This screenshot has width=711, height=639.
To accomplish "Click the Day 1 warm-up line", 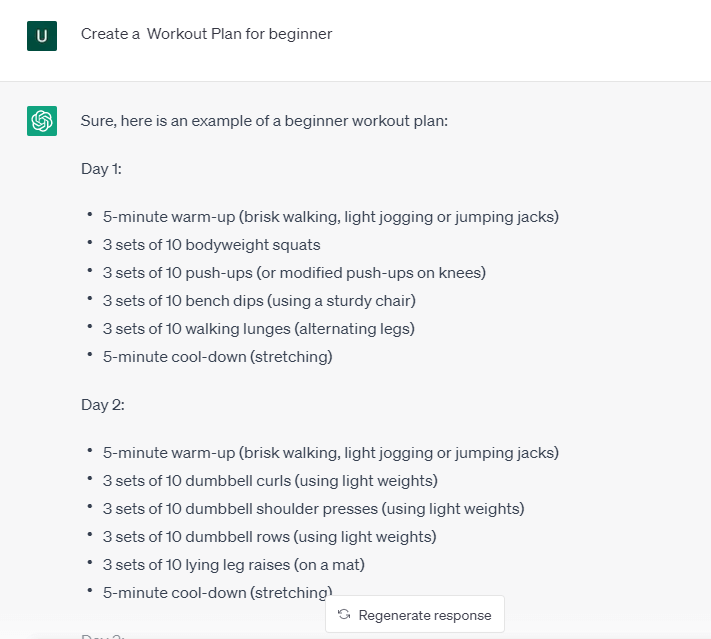I will (x=330, y=217).
